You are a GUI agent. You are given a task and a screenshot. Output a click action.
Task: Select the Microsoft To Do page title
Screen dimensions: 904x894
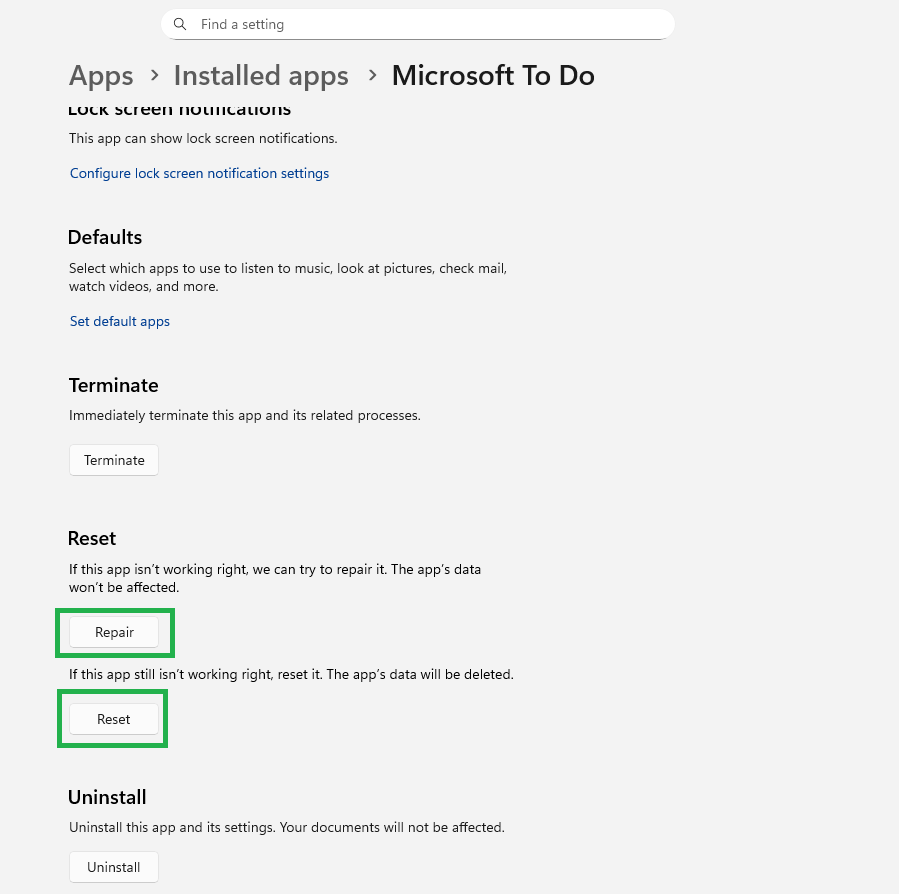pyautogui.click(x=493, y=76)
